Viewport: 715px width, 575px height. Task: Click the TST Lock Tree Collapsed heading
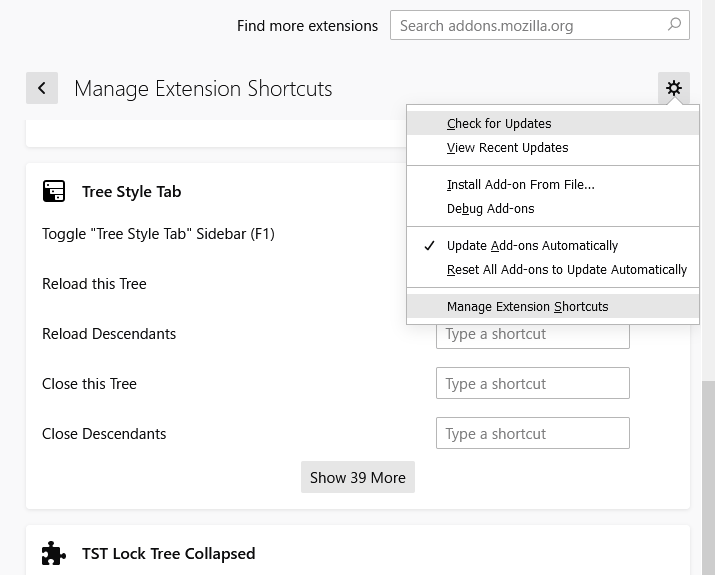pyautogui.click(x=168, y=554)
